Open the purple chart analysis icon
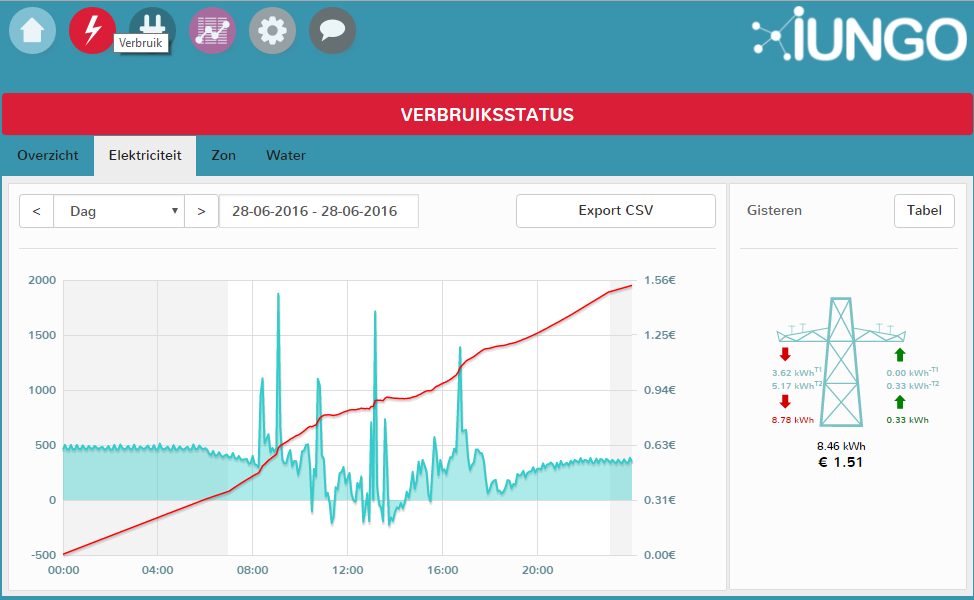 (x=212, y=30)
